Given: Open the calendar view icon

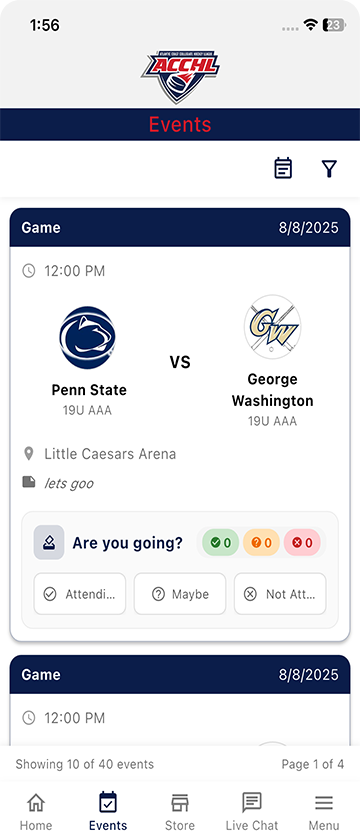Looking at the screenshot, I should point(283,168).
